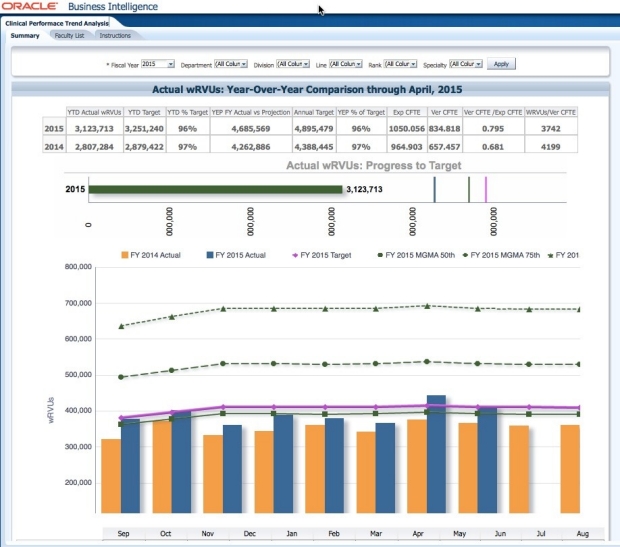Select the FY 2014 Actual orange legend swatch

pyautogui.click(x=125, y=255)
